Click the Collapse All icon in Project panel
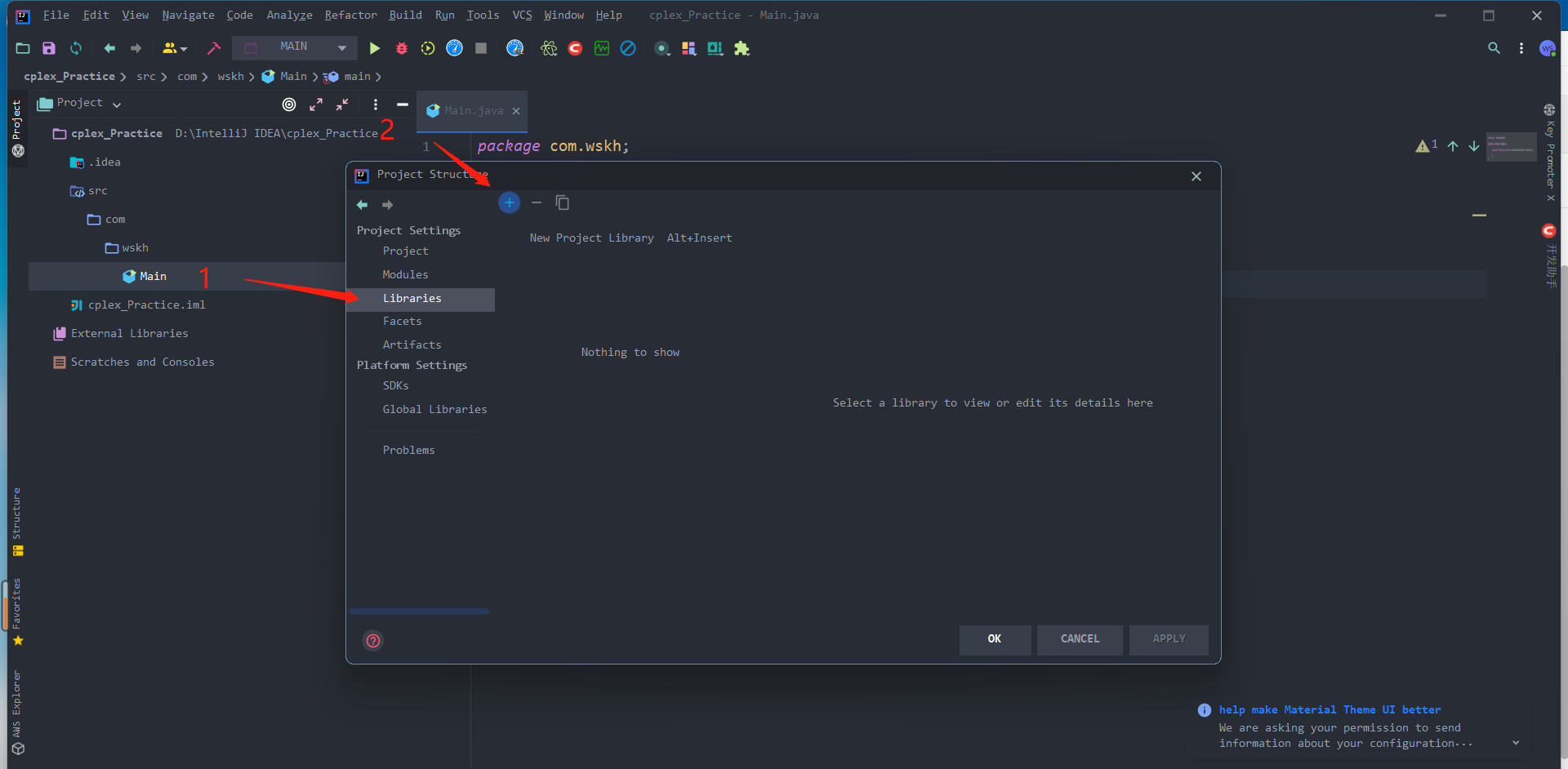 [342, 104]
